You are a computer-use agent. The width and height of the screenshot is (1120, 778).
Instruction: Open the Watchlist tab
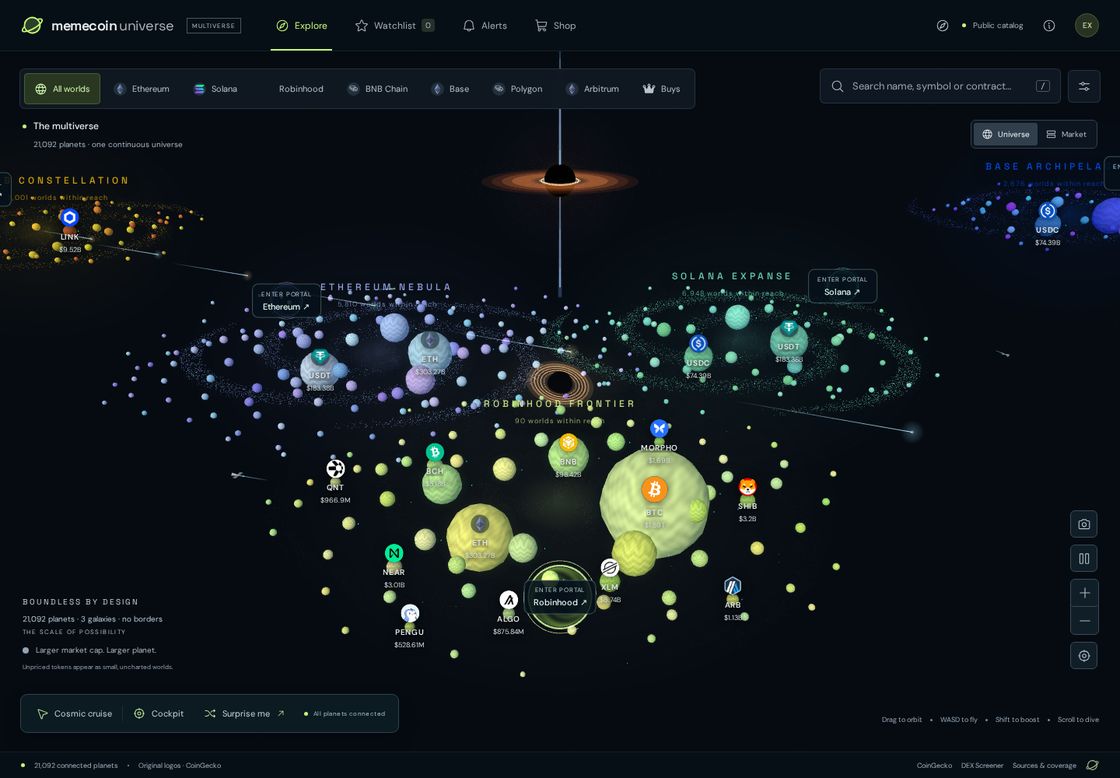click(394, 26)
